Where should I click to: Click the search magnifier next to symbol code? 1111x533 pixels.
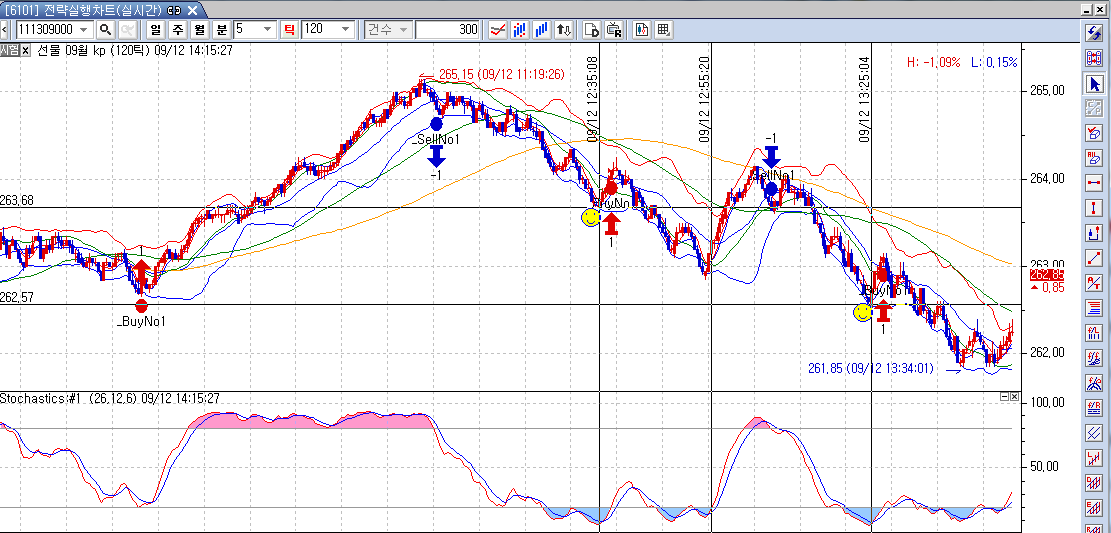105,29
